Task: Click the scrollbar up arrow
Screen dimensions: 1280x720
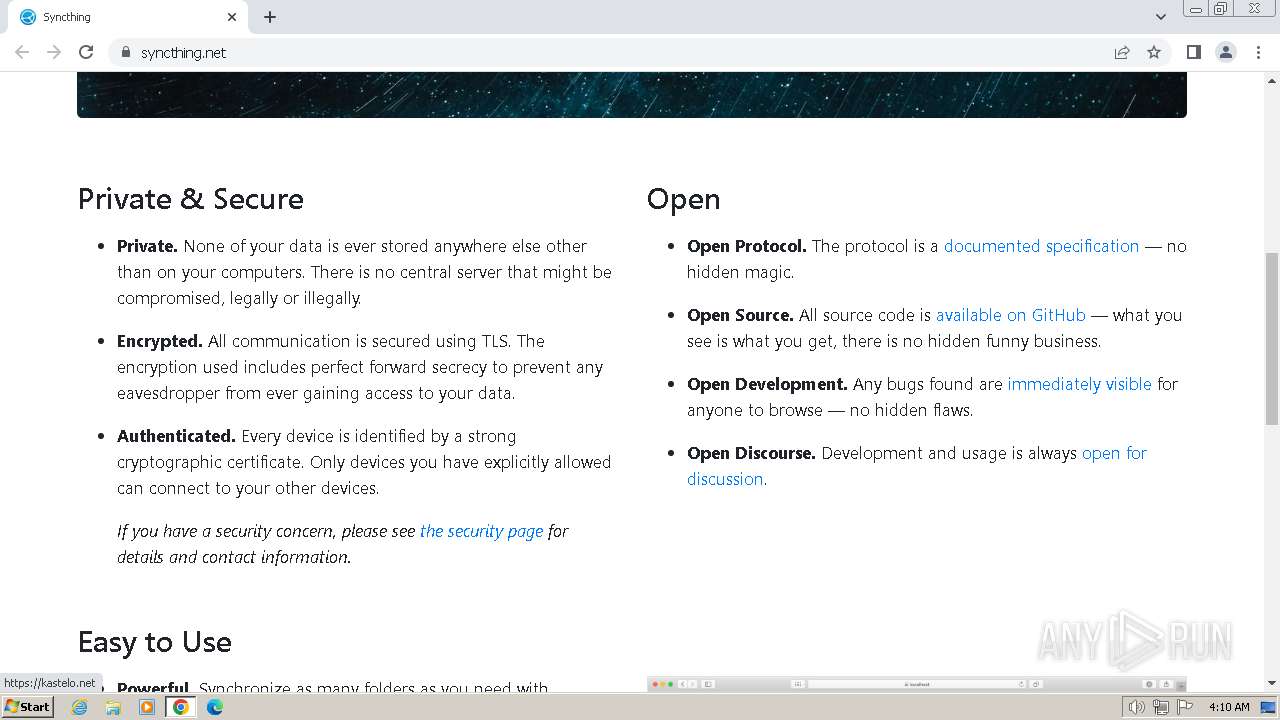Action: click(1271, 79)
